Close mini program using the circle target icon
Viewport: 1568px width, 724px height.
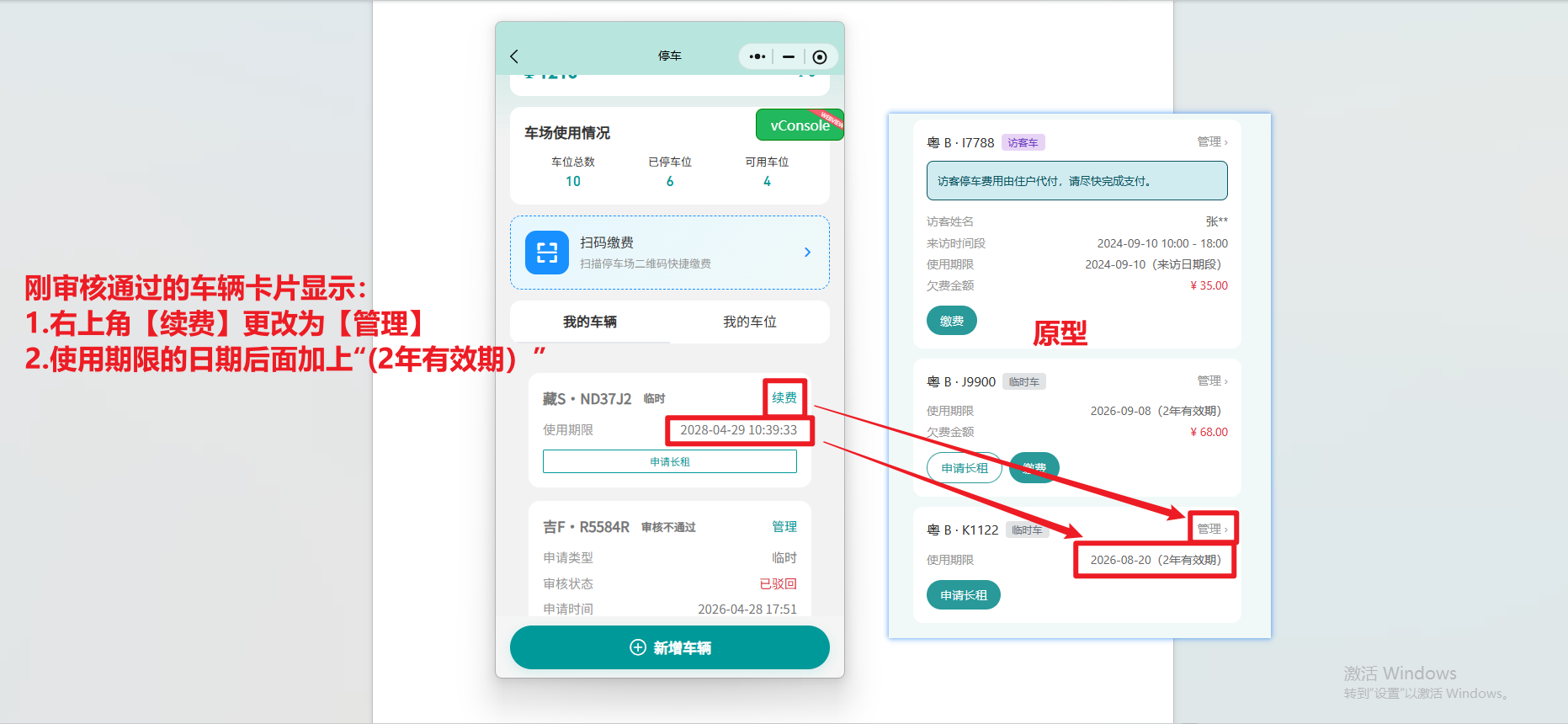(x=820, y=56)
